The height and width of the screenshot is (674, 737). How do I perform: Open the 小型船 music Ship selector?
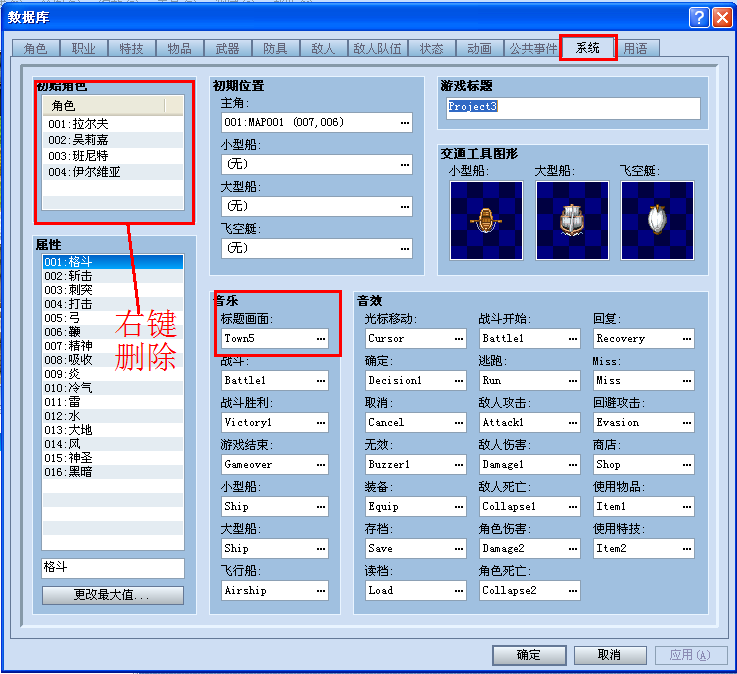click(274, 506)
